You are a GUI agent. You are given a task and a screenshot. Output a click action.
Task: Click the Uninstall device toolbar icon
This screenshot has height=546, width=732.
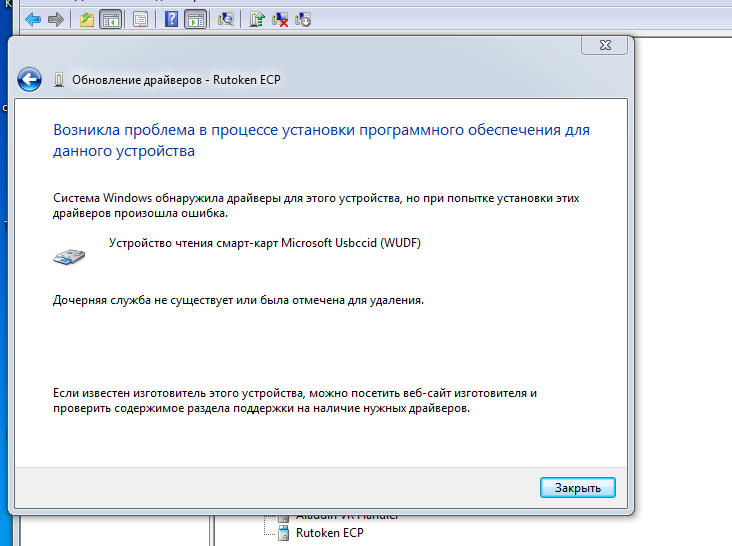(303, 20)
